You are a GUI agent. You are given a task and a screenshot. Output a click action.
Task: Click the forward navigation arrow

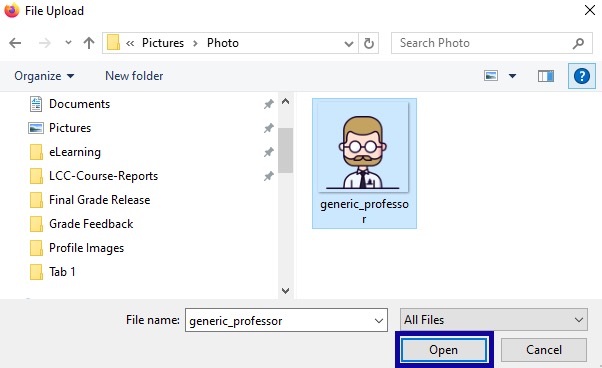pos(45,43)
